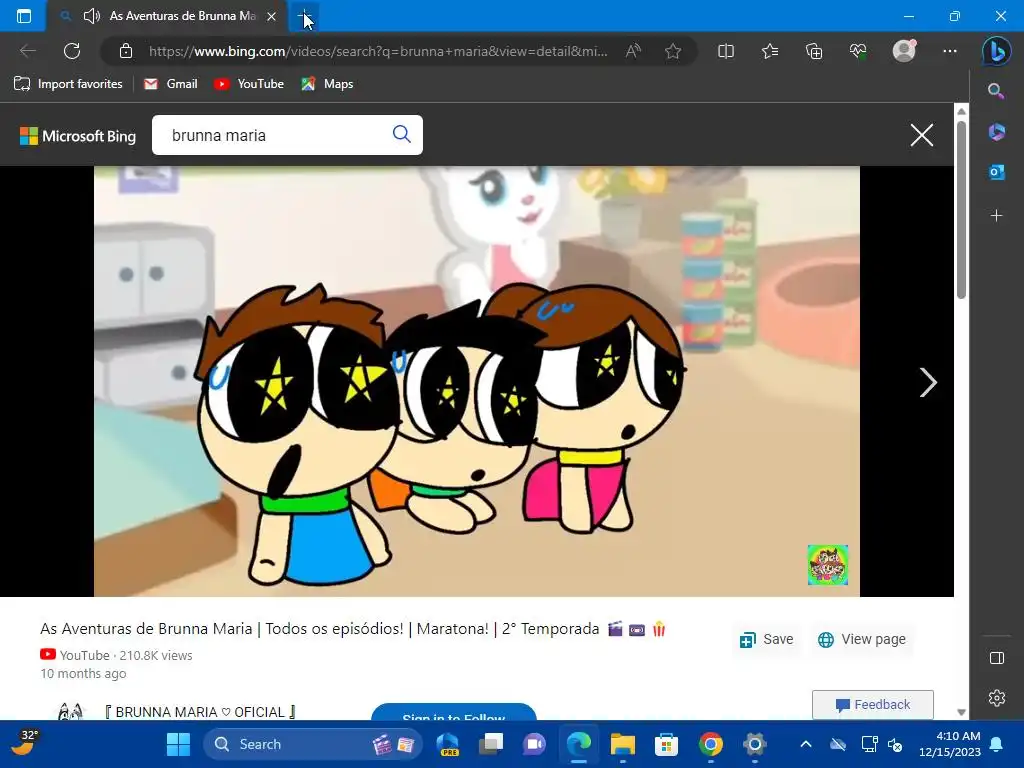
Task: Click the YouTube source label
Action: pyautogui.click(x=84, y=655)
